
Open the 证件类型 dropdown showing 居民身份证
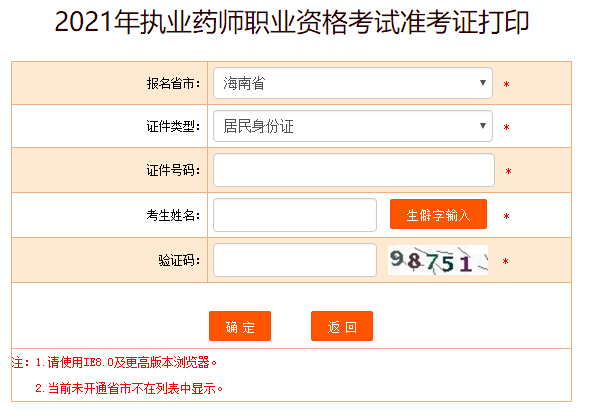click(353, 126)
